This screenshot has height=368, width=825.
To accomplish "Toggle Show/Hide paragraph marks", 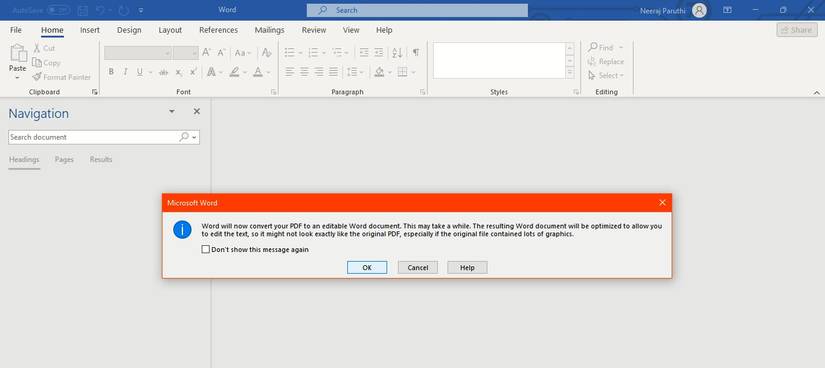I will 416,53.
